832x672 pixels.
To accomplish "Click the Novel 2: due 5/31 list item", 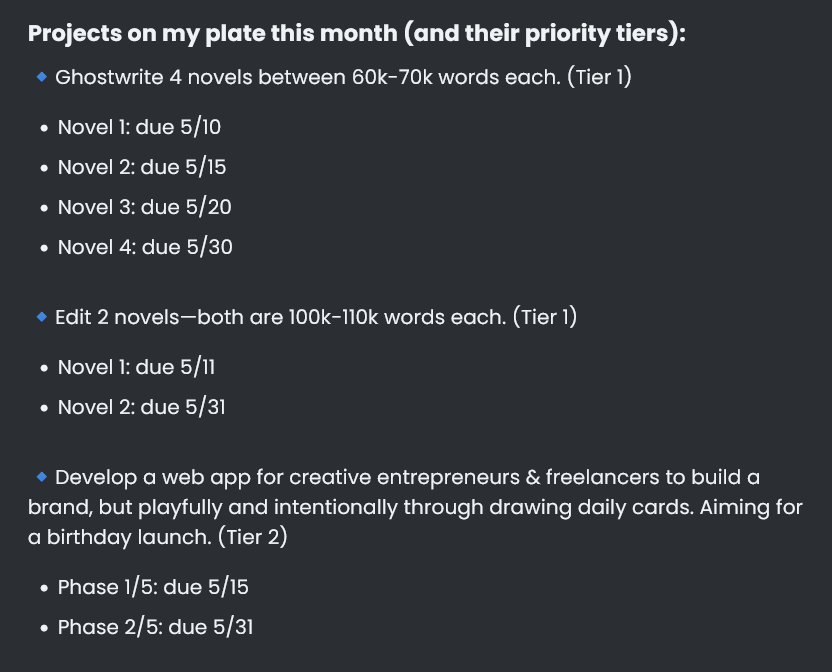I will (141, 407).
